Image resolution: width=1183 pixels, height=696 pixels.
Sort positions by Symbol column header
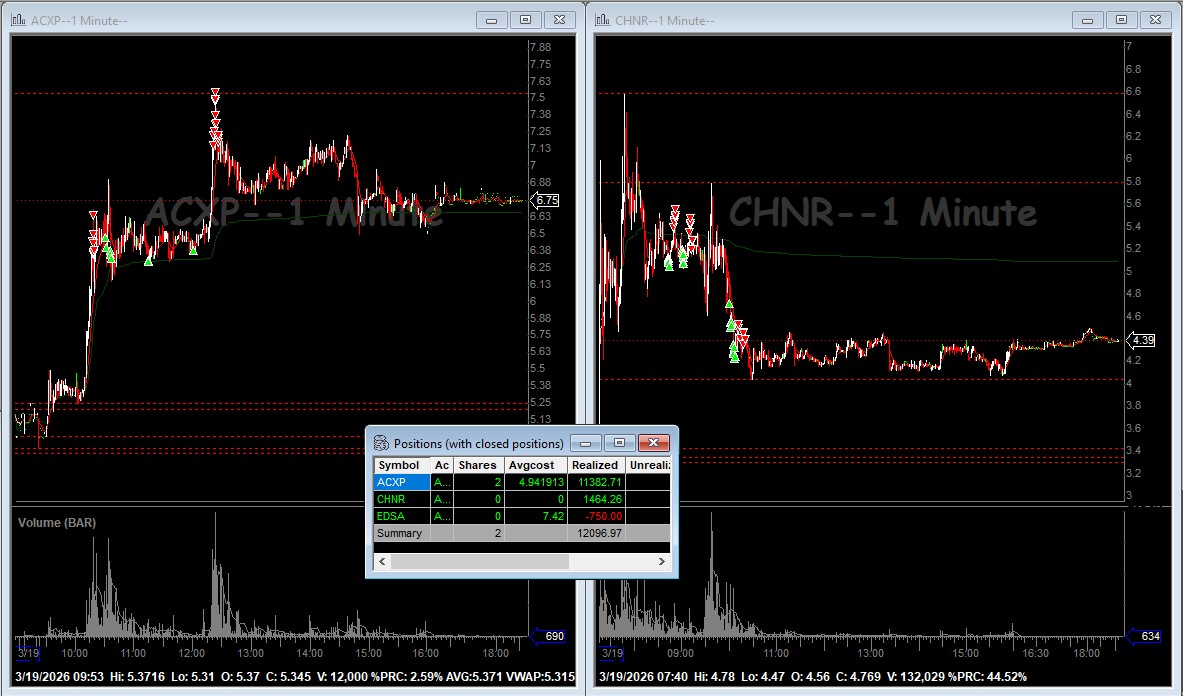[402, 465]
